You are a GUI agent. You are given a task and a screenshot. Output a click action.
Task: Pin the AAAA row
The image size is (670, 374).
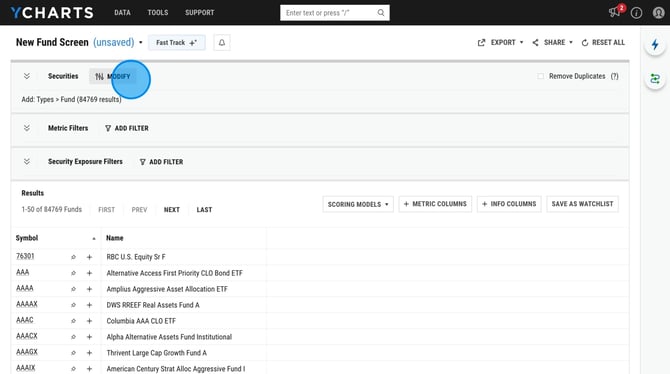point(73,289)
